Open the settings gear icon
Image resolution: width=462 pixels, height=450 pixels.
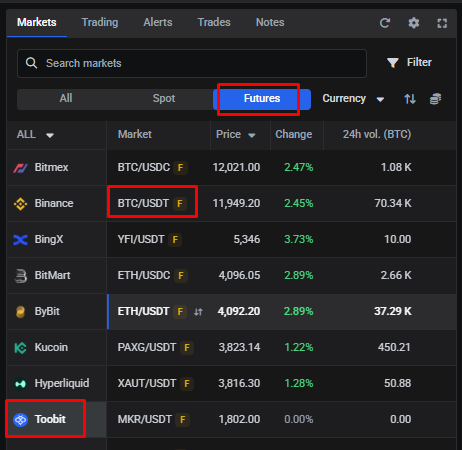414,23
